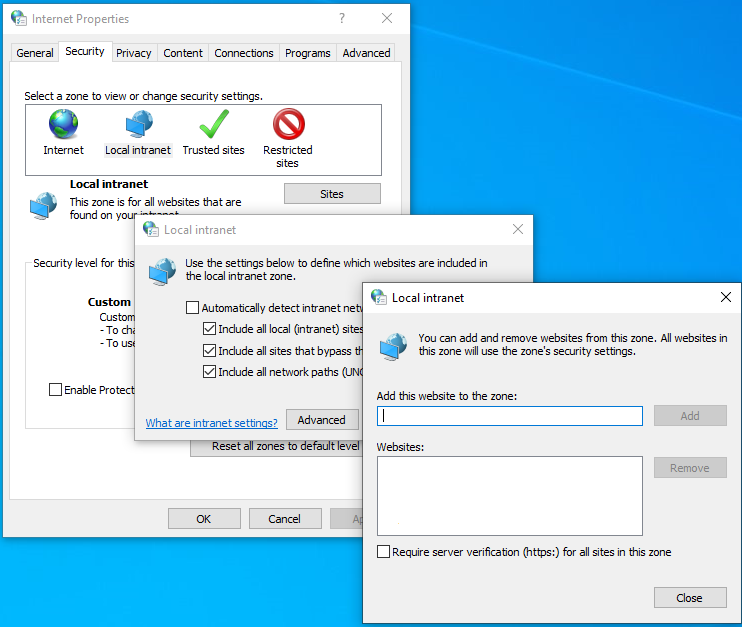This screenshot has height=627, width=742.
Task: Switch to the Privacy tab
Action: [133, 53]
